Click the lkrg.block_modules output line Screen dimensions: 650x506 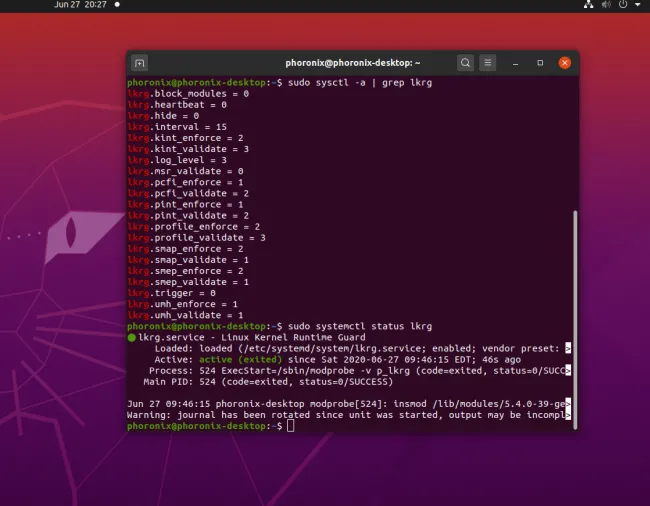(188, 93)
